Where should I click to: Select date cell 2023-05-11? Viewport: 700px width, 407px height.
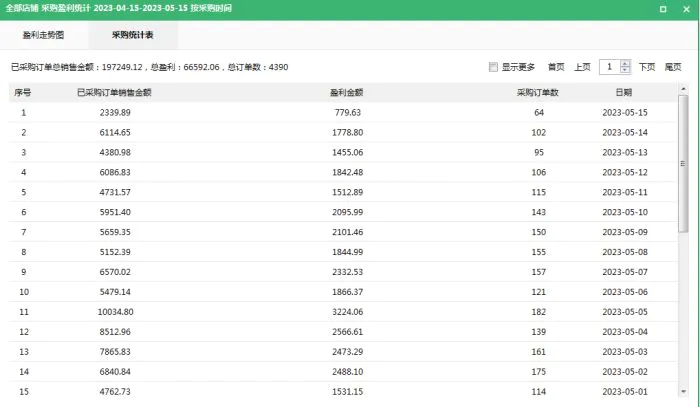625,192
